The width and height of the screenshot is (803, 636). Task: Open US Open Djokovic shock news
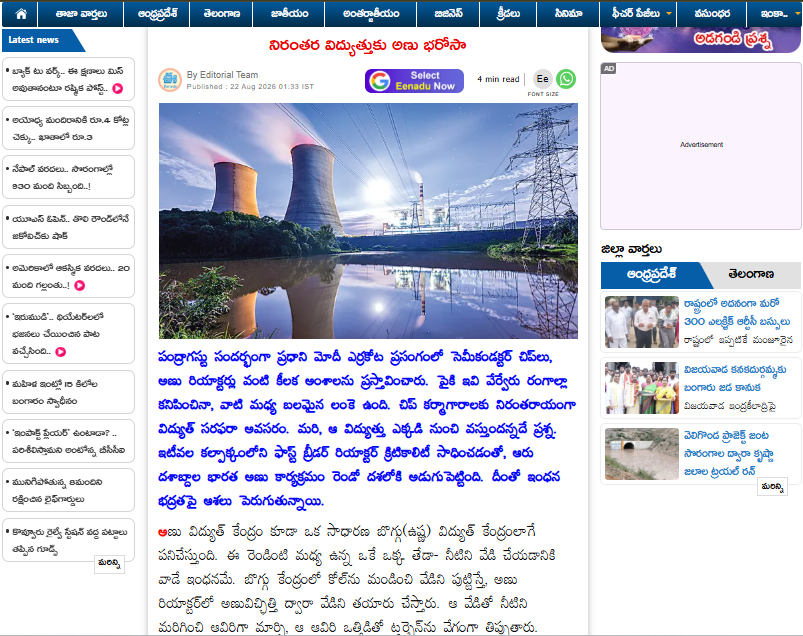click(69, 227)
